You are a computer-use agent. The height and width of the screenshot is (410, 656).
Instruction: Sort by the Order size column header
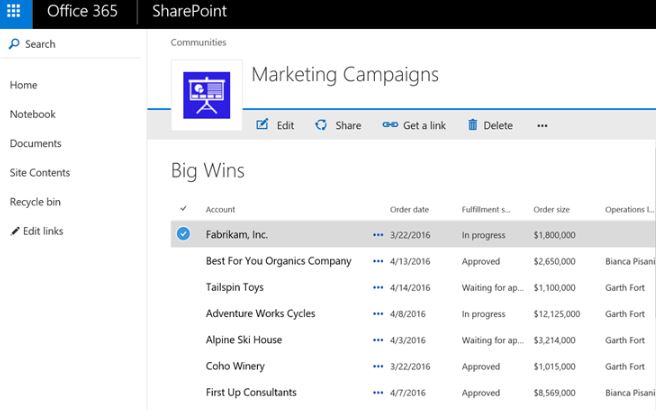click(551, 210)
